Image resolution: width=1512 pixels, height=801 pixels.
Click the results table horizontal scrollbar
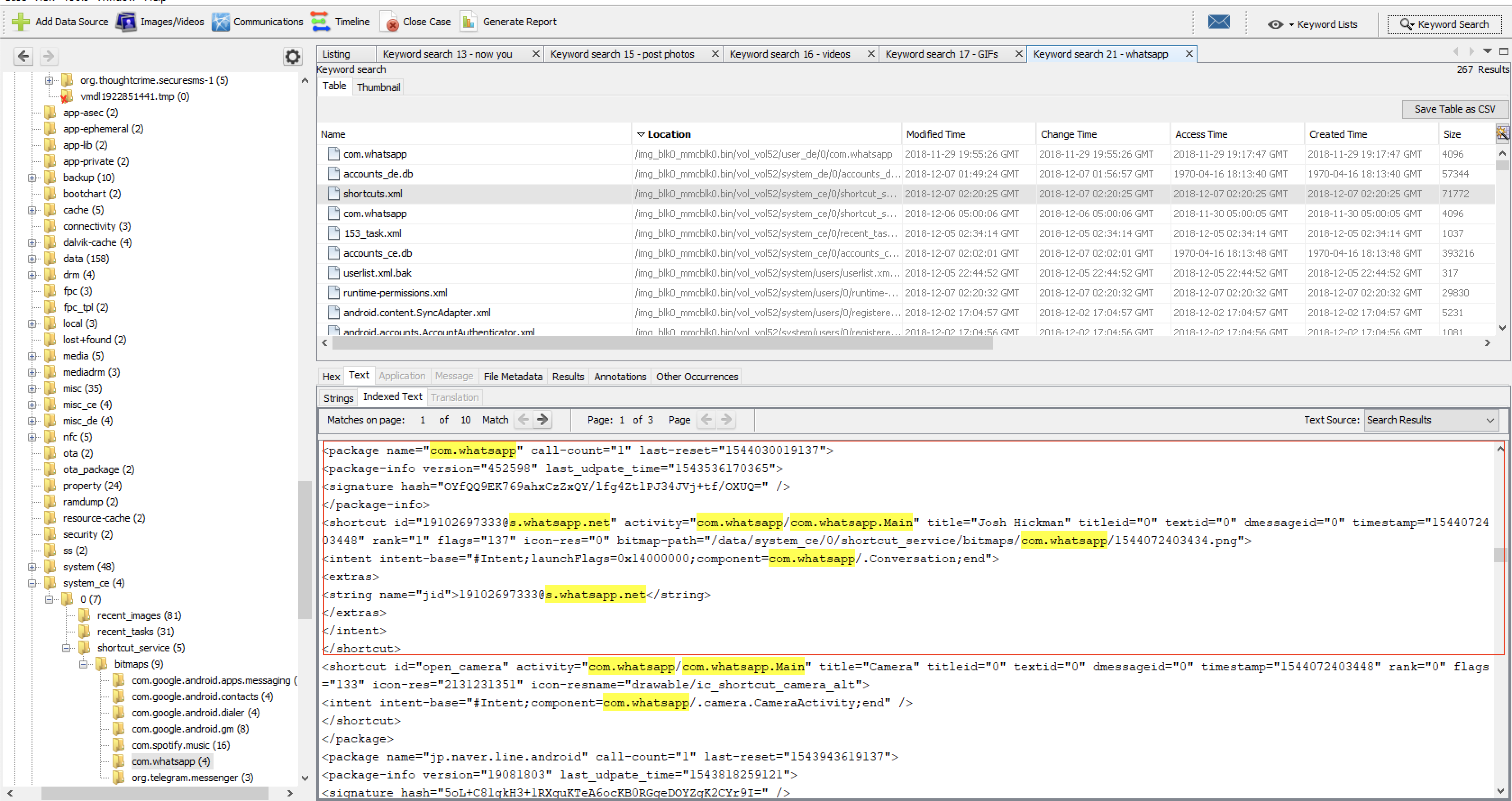pos(662,343)
